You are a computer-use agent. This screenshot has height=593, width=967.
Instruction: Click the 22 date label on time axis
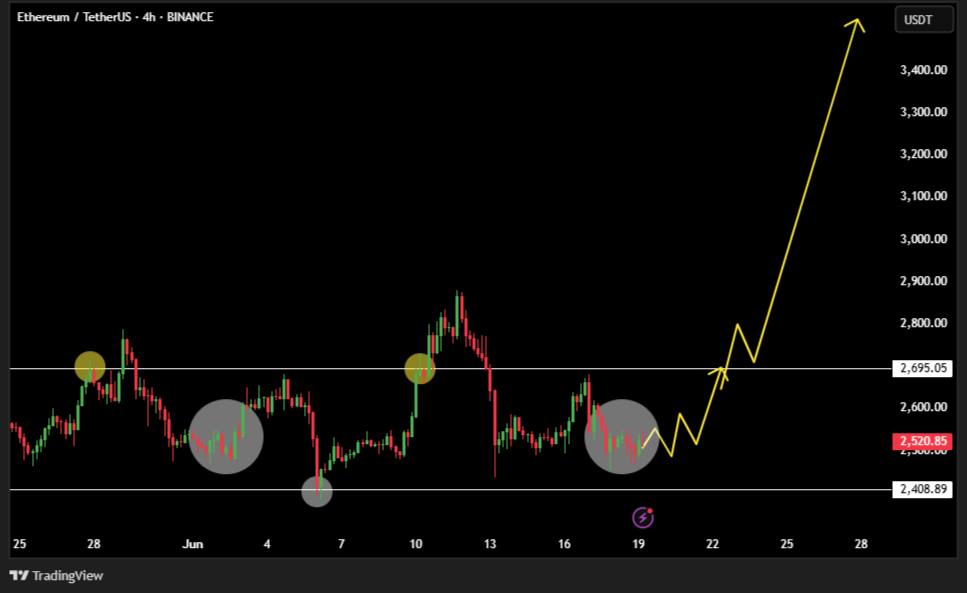point(712,544)
